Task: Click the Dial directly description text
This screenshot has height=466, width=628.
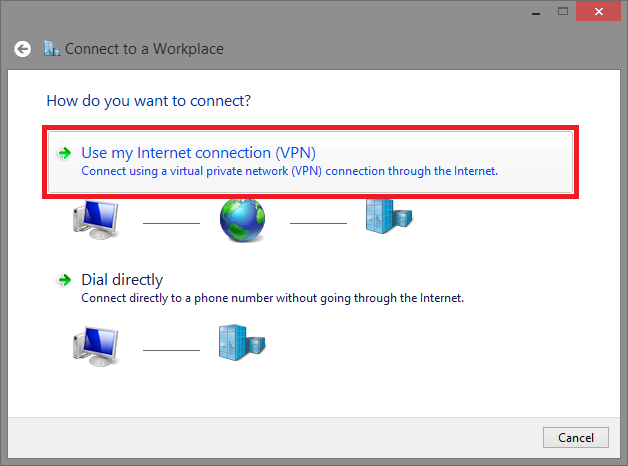Action: click(x=272, y=298)
